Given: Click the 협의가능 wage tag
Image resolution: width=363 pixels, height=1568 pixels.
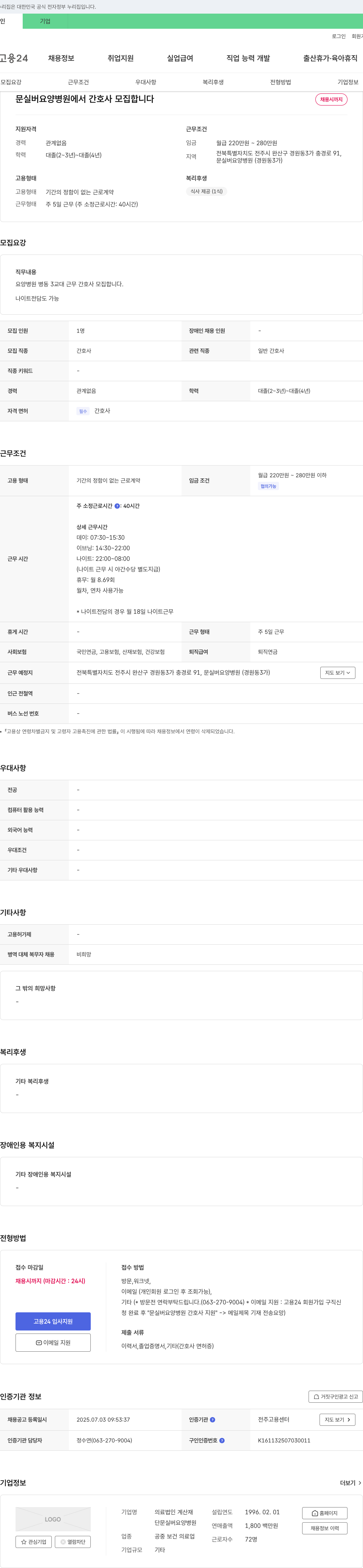Looking at the screenshot, I should 268,486.
